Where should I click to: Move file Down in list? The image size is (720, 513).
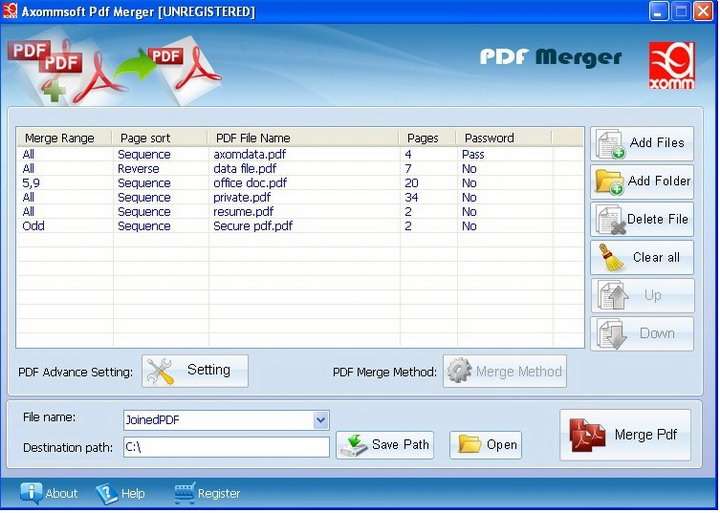click(642, 334)
